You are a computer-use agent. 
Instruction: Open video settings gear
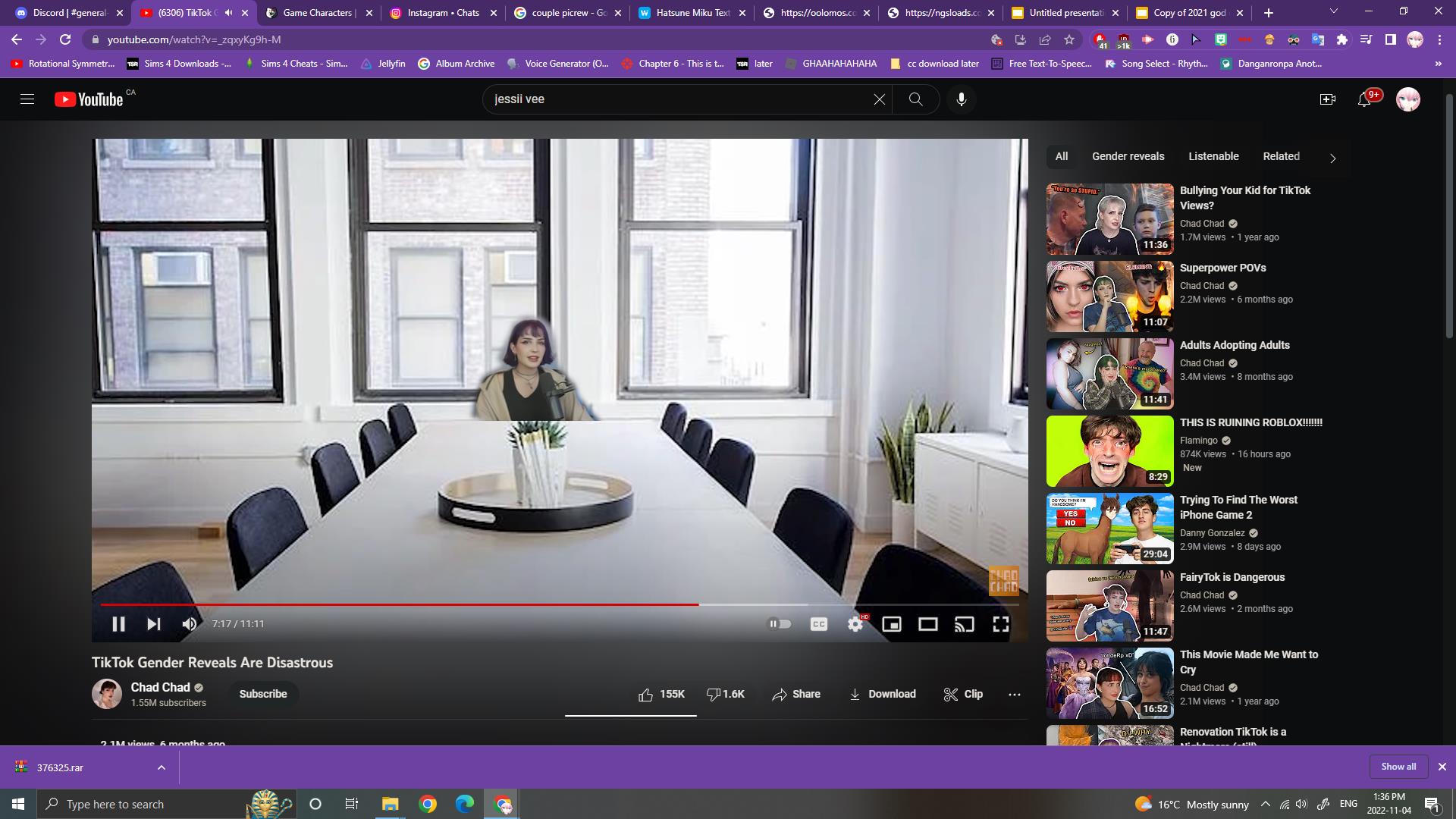pos(855,624)
